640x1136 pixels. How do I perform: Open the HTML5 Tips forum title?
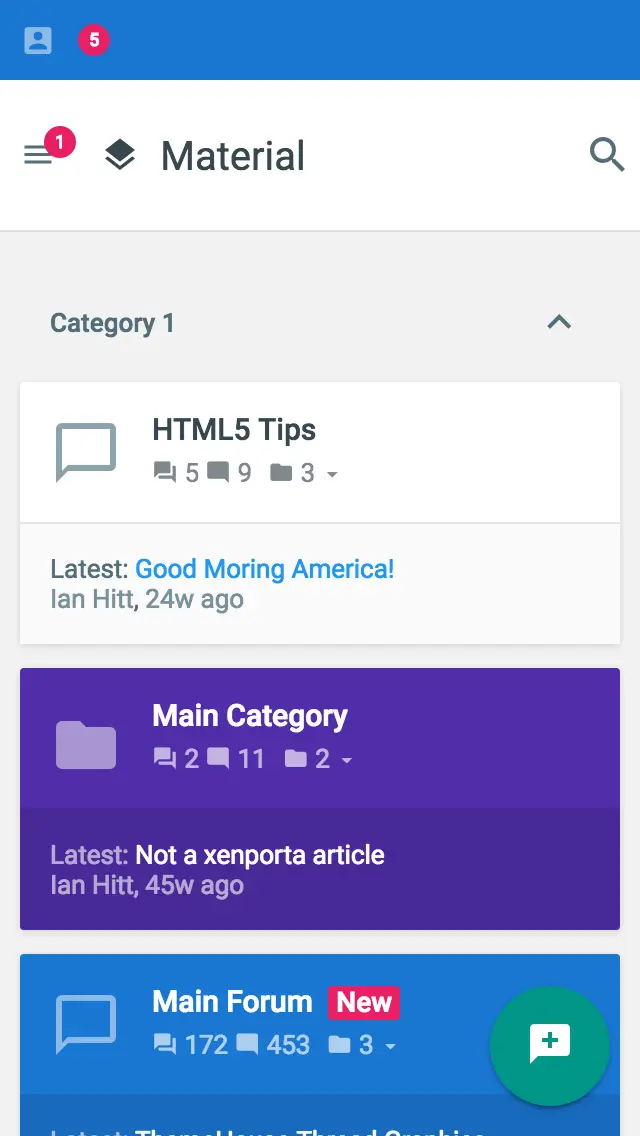click(234, 430)
